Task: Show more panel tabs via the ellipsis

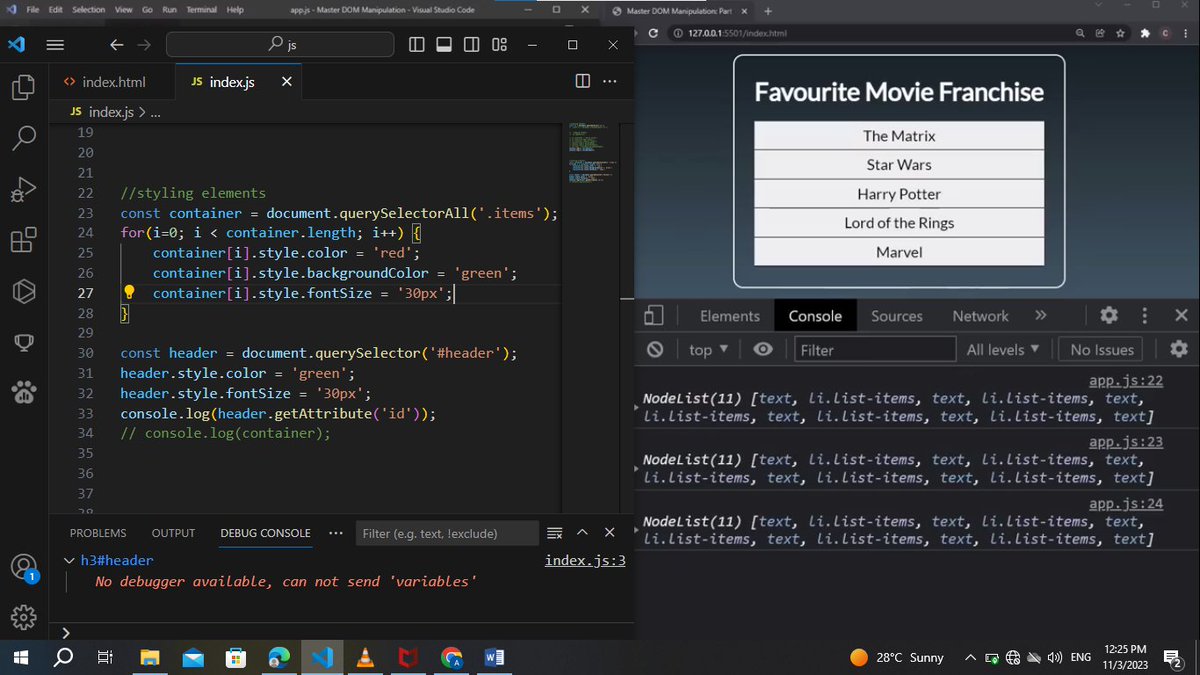Action: pyautogui.click(x=336, y=533)
